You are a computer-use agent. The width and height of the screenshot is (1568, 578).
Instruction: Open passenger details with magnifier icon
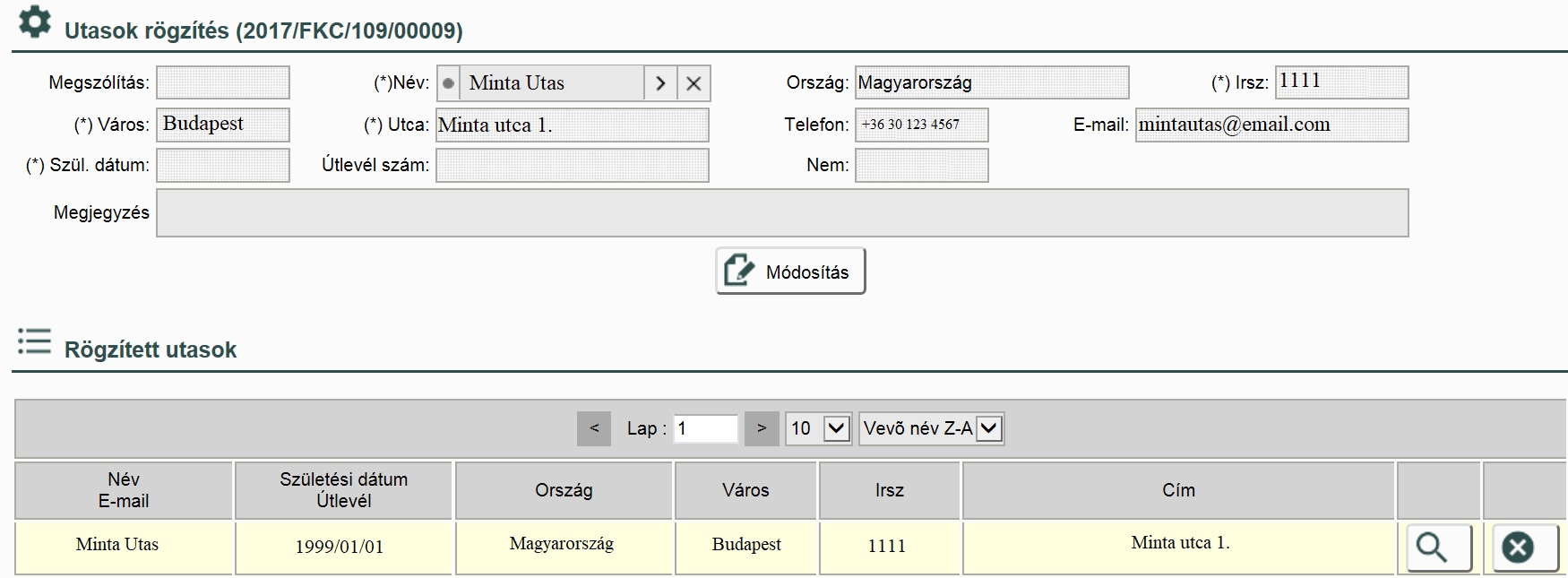click(x=1439, y=547)
